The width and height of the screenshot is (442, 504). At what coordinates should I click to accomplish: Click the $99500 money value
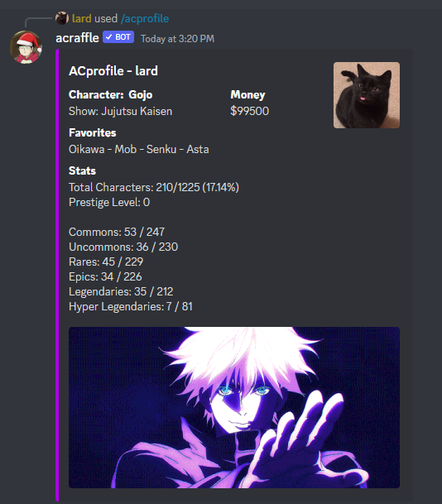pos(250,111)
